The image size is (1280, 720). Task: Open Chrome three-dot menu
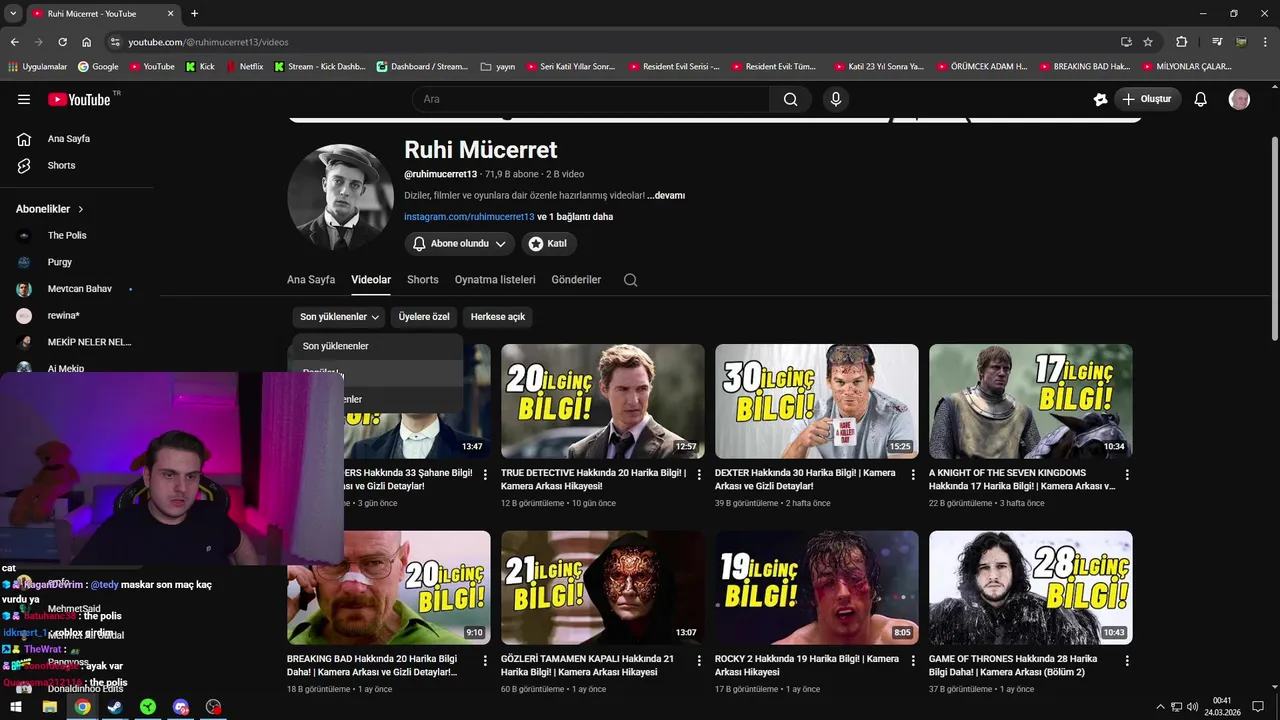coord(1265,42)
